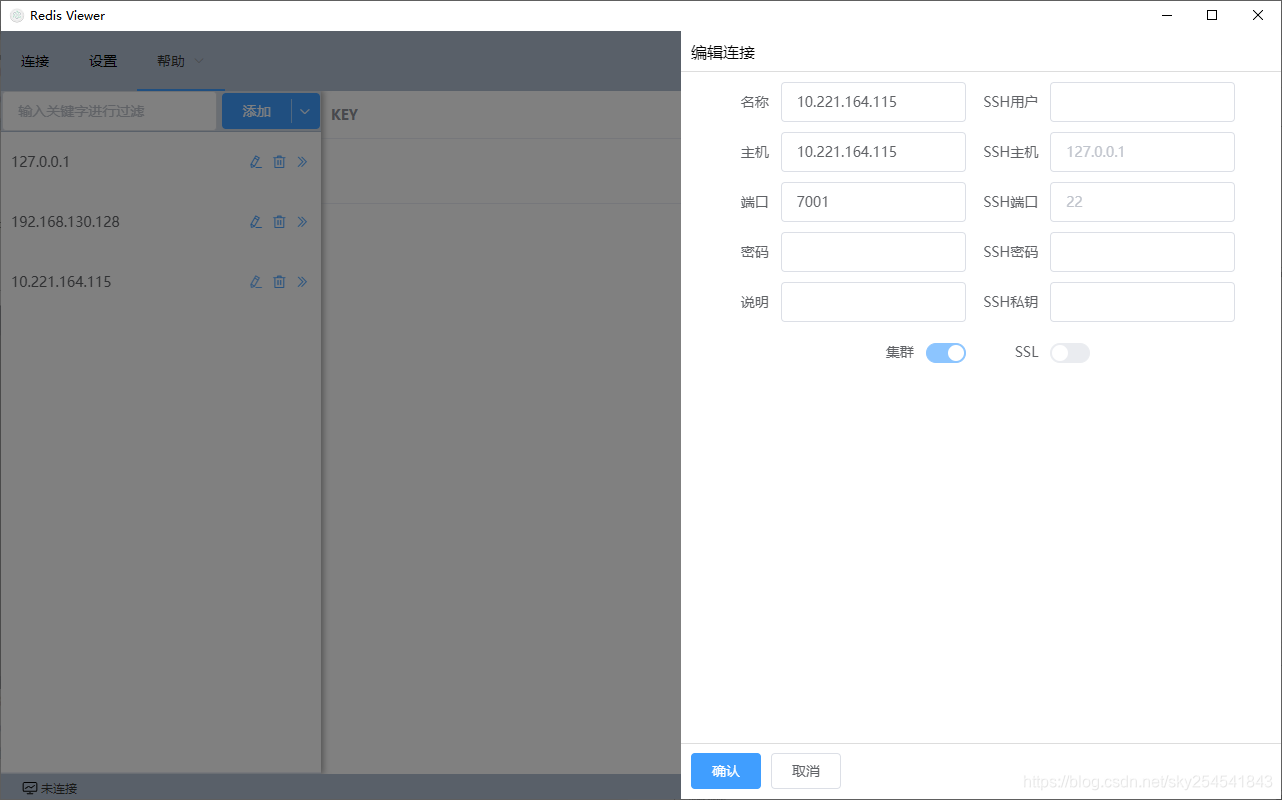
Task: Focus the SSH用户 input field
Action: pyautogui.click(x=1142, y=102)
